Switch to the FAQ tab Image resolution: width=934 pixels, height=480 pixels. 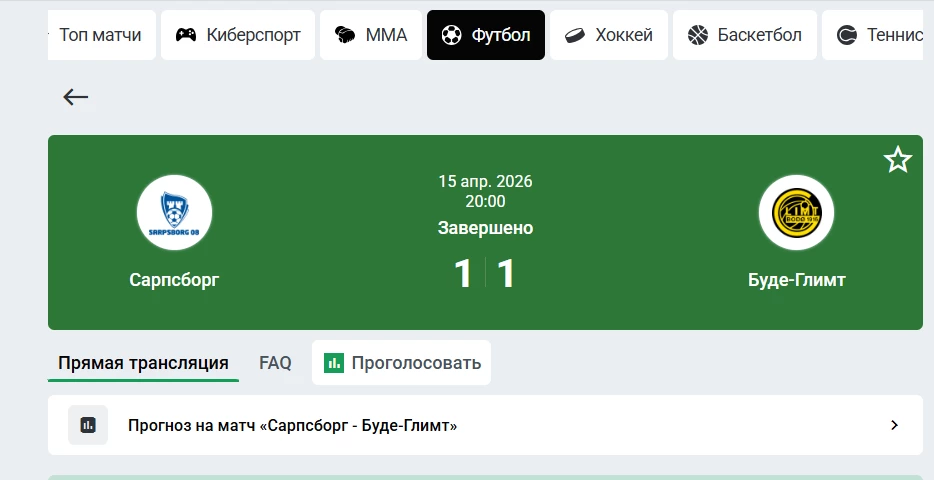click(x=275, y=363)
